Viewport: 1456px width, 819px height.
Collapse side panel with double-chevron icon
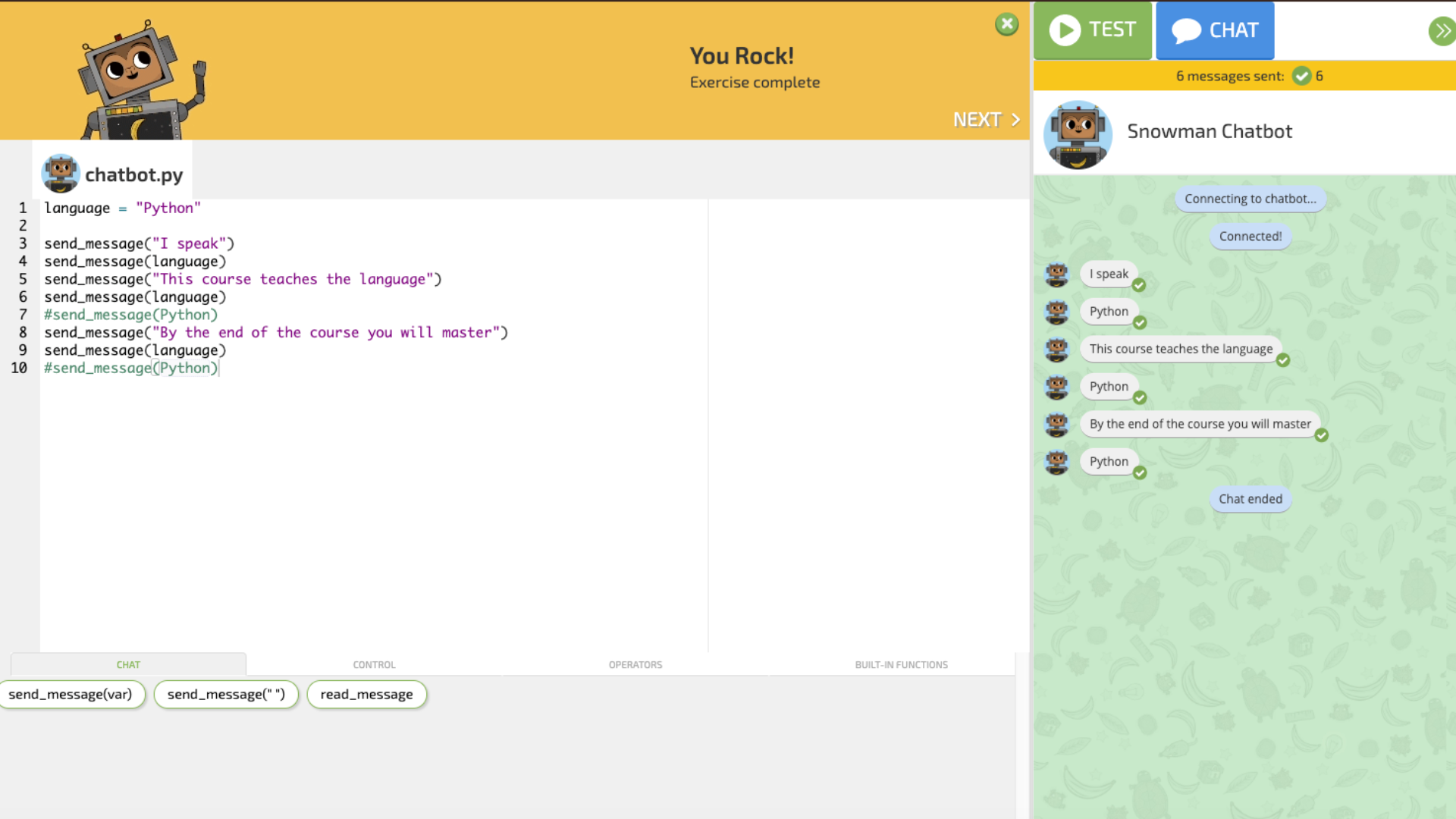click(1441, 31)
